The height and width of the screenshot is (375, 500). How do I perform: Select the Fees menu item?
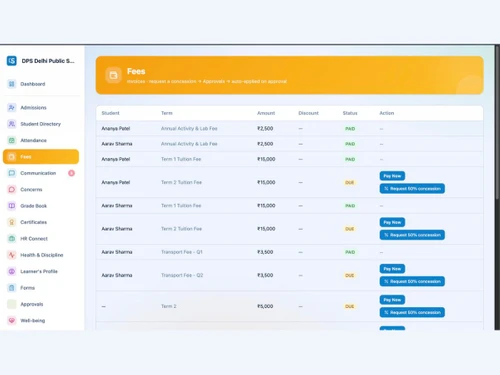[41, 157]
